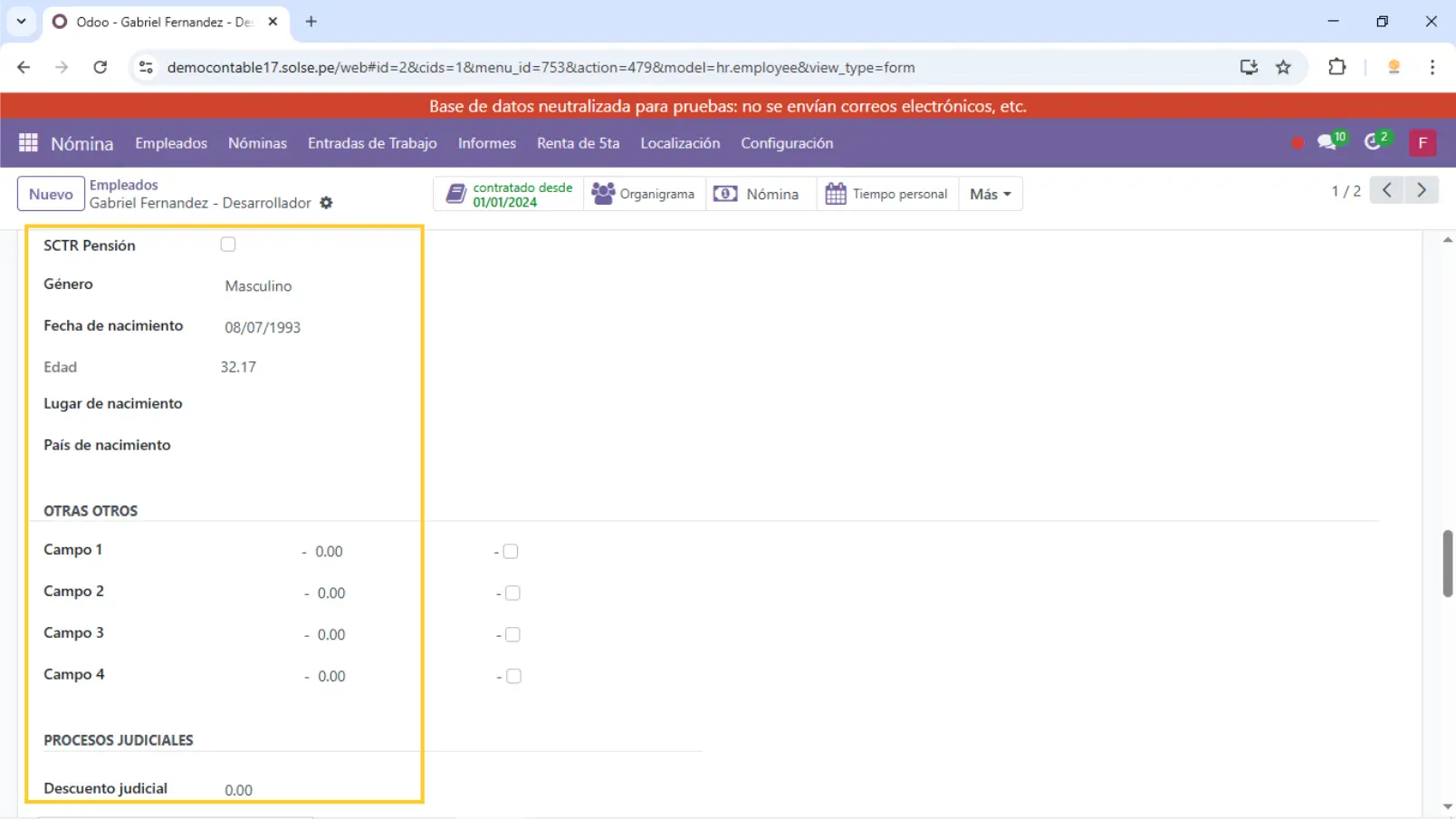
Task: Open the browser extensions puzzle icon
Action: tap(1336, 67)
